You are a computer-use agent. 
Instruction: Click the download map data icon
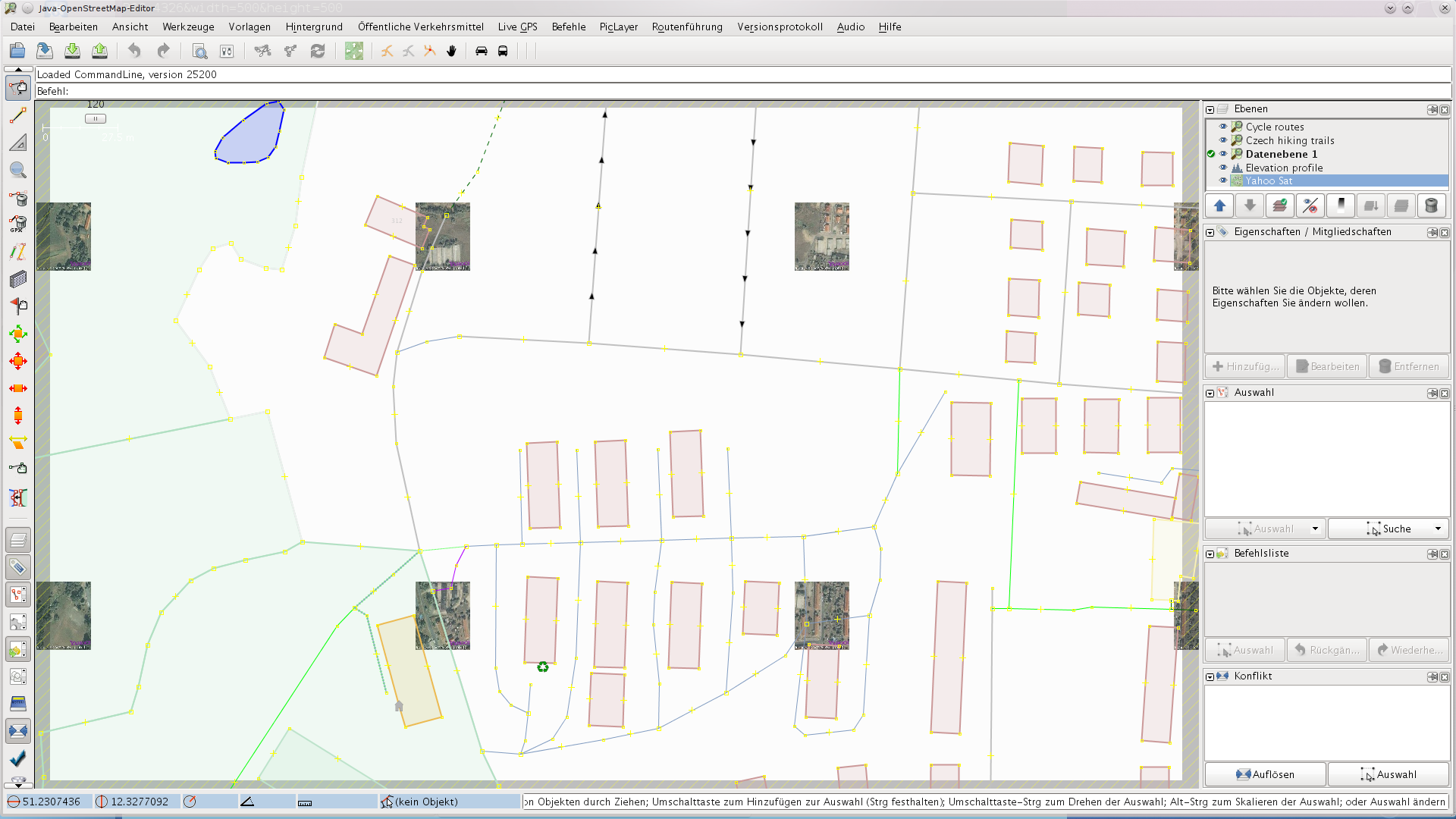(x=72, y=51)
